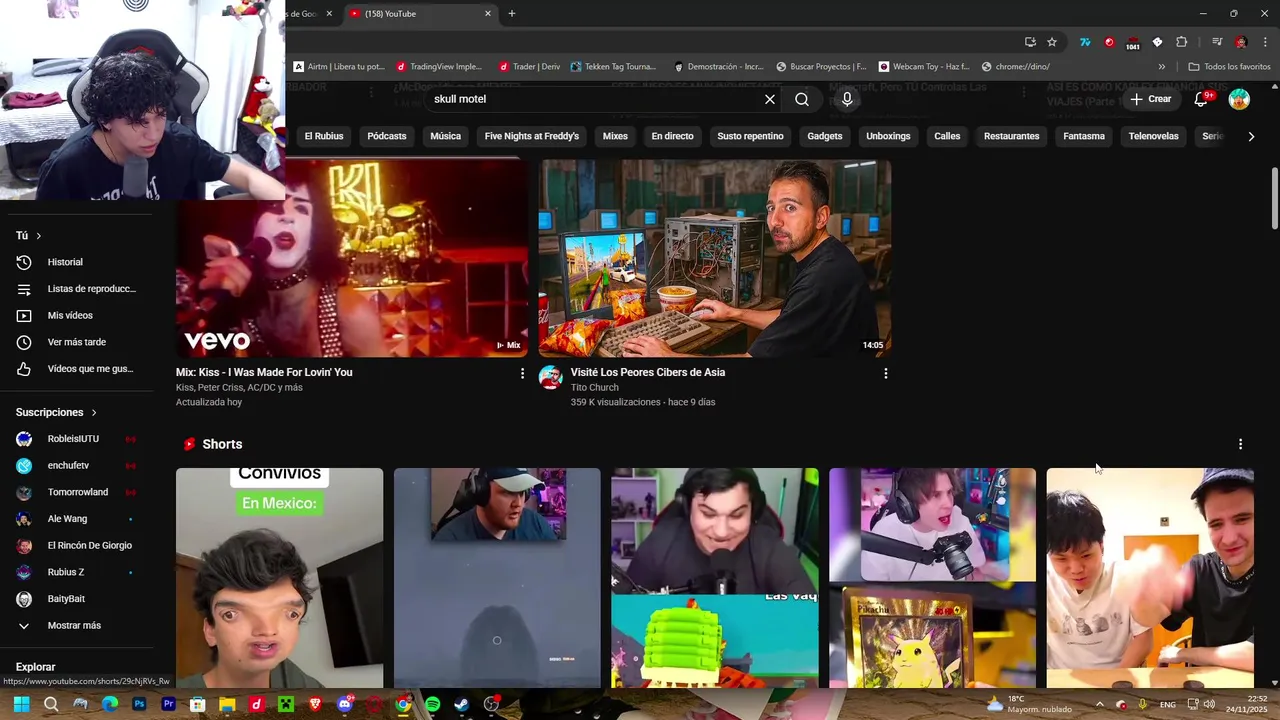Select the El Rubius chip
This screenshot has width=1280, height=720.
324,136
